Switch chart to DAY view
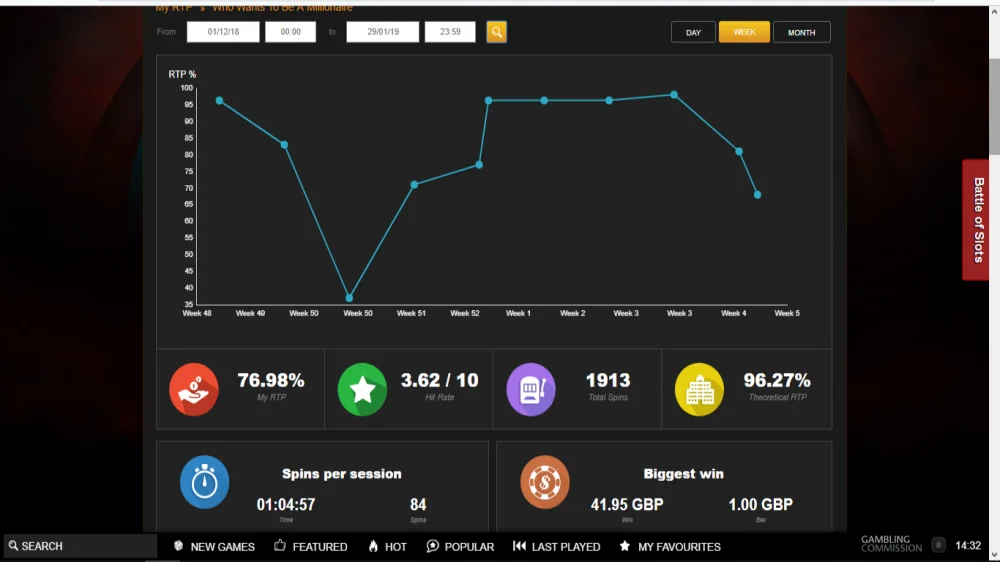 click(693, 33)
